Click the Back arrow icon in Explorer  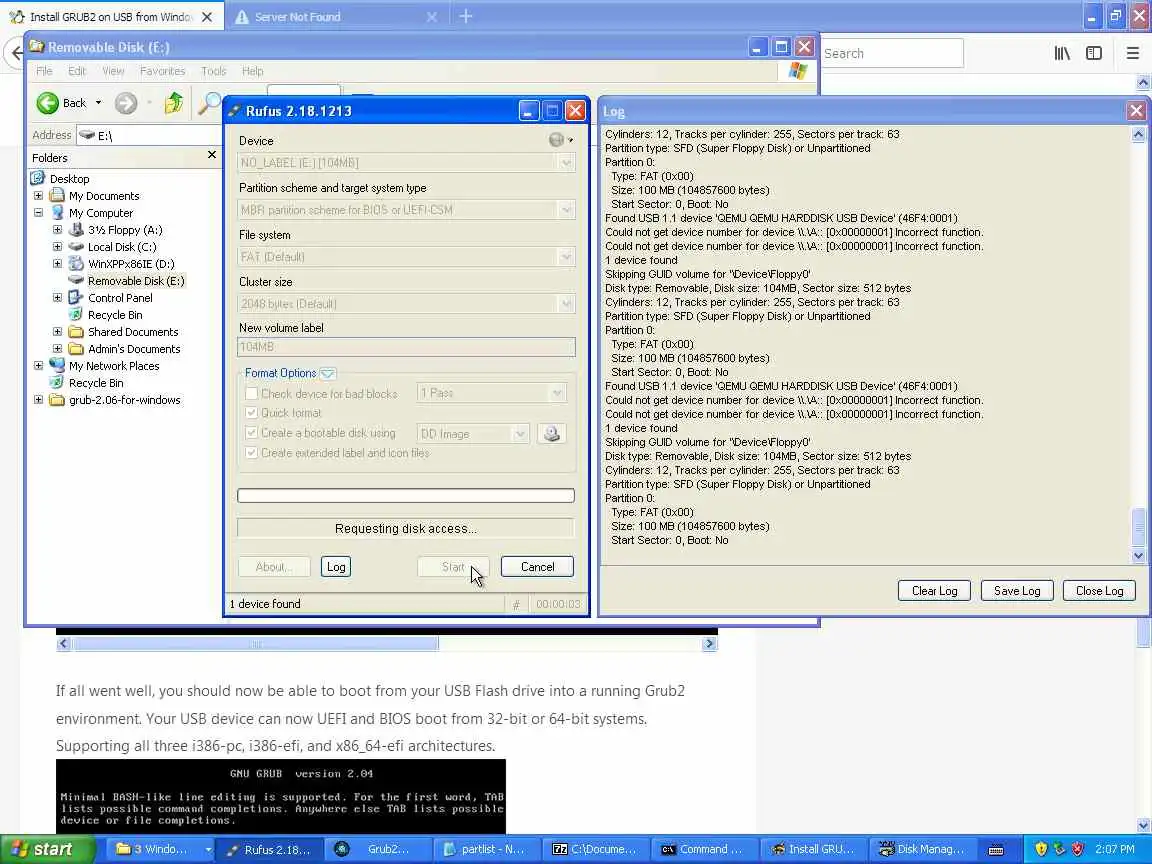coord(48,103)
